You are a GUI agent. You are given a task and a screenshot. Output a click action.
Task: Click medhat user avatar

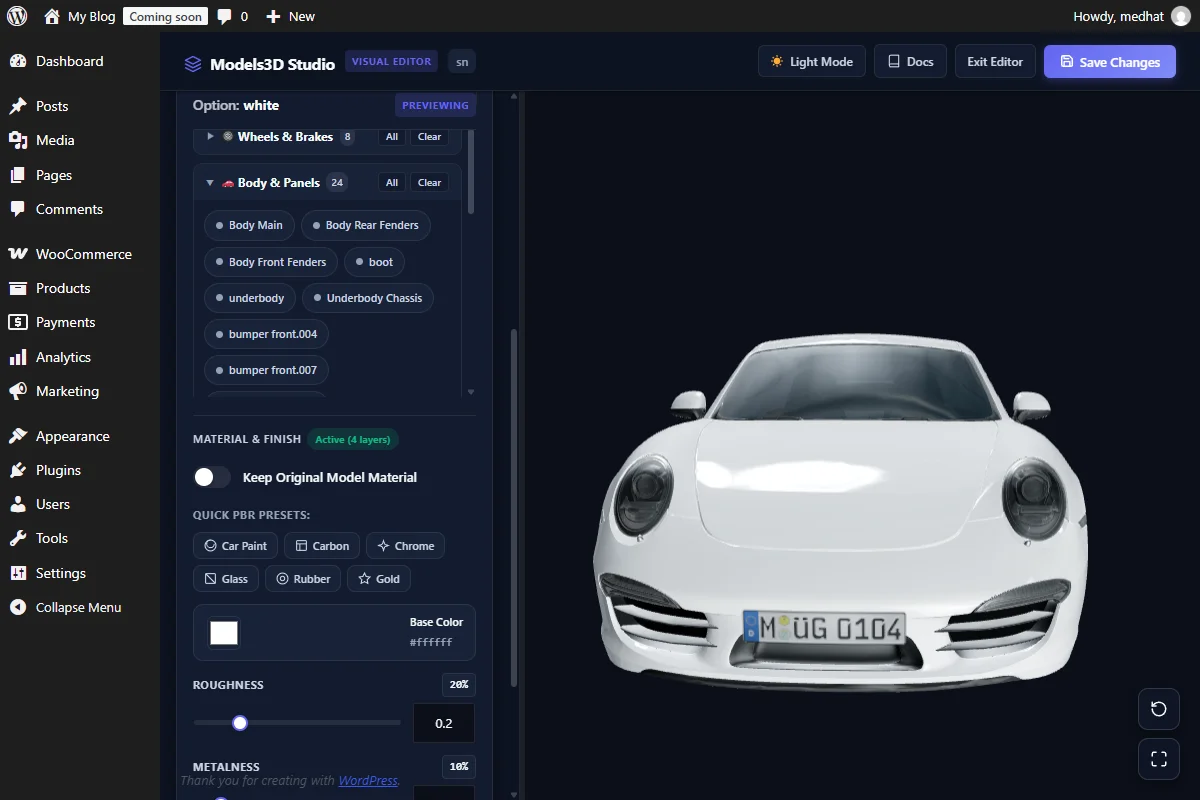click(x=1181, y=16)
